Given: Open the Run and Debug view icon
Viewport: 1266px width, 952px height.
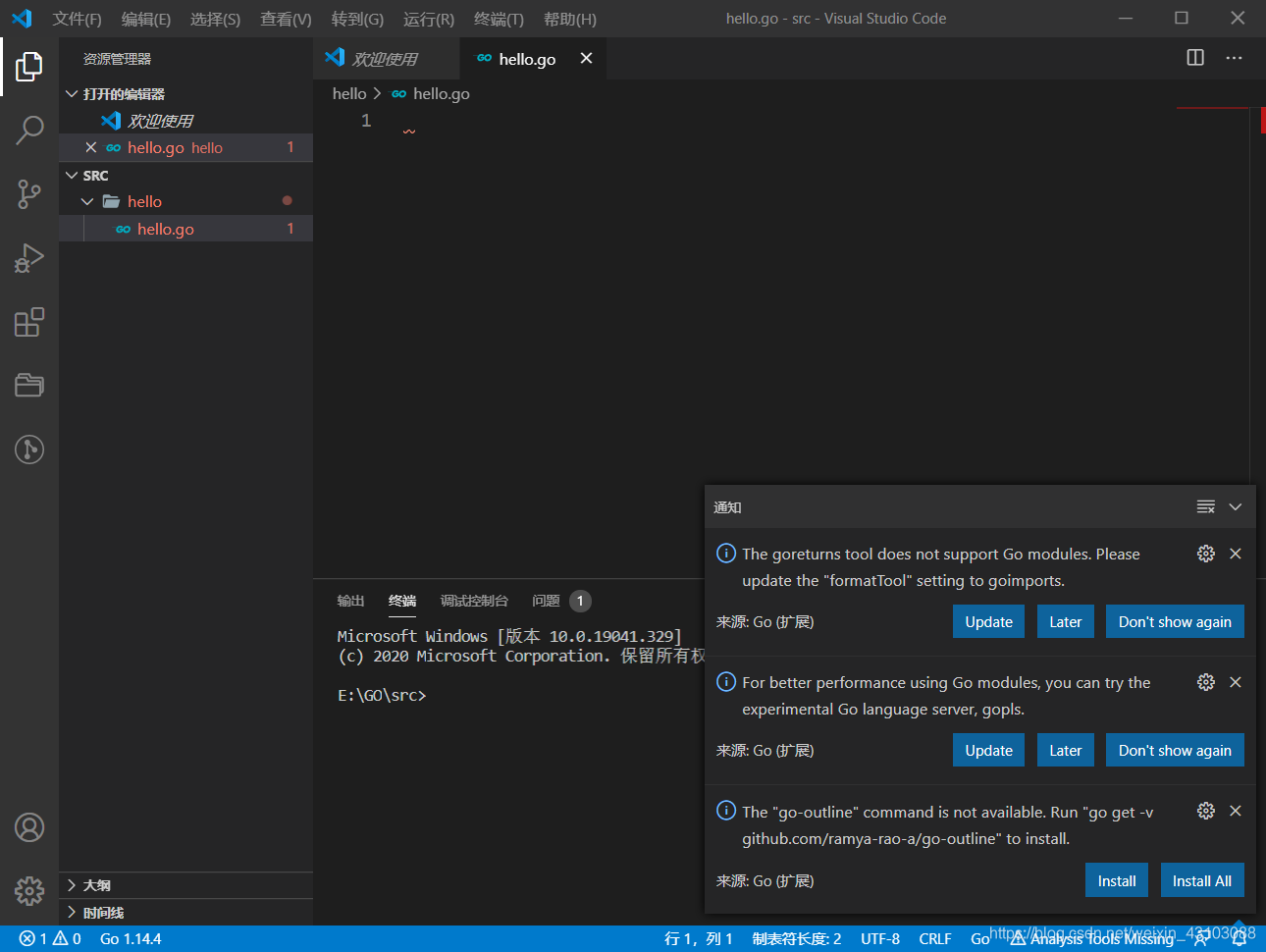Looking at the screenshot, I should [x=29, y=258].
